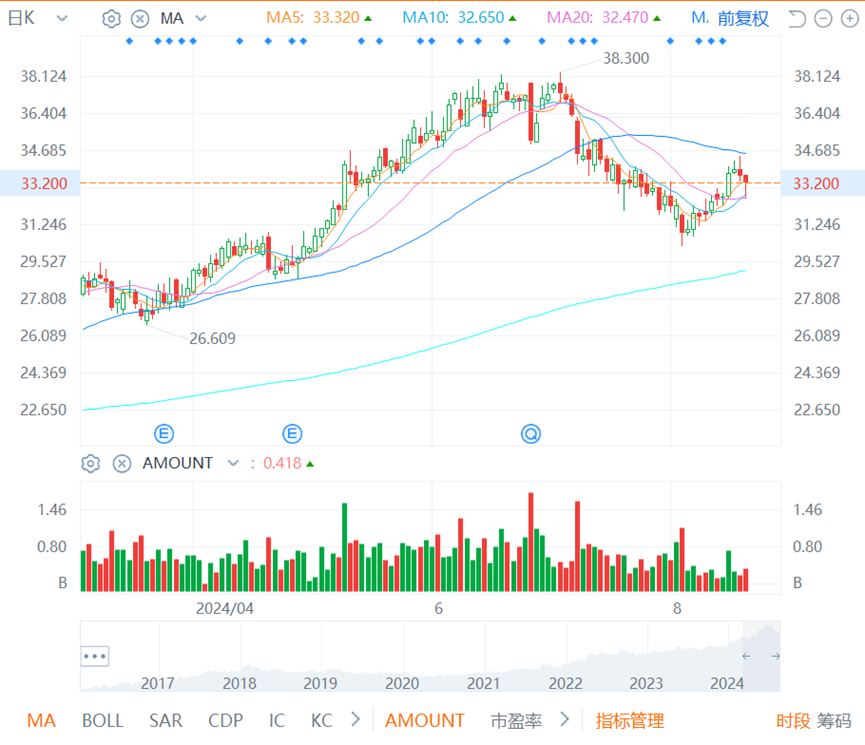Click the 筹码 button
Viewport: 865px width, 745px height.
(x=834, y=721)
